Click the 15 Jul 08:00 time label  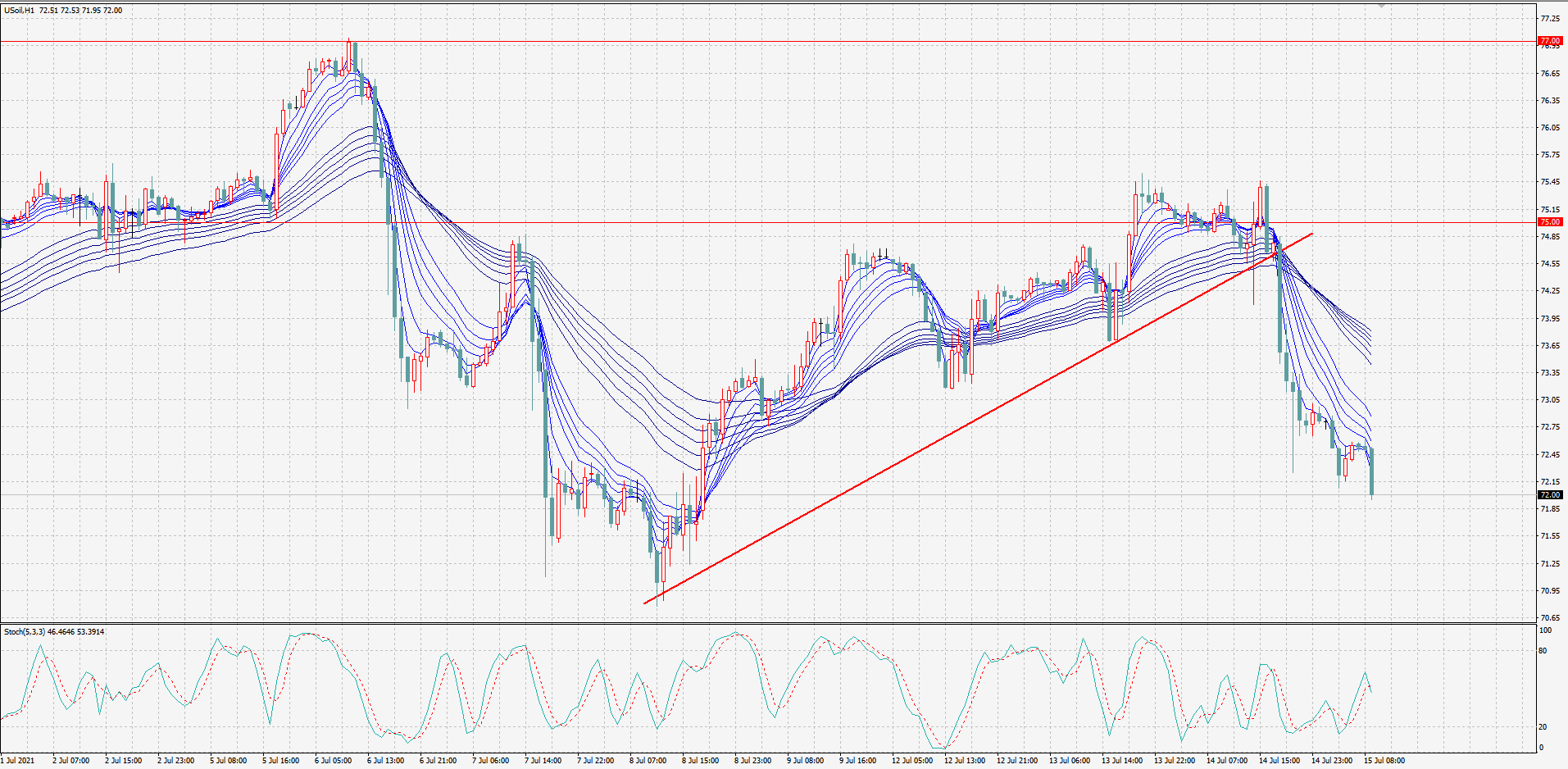click(1384, 761)
